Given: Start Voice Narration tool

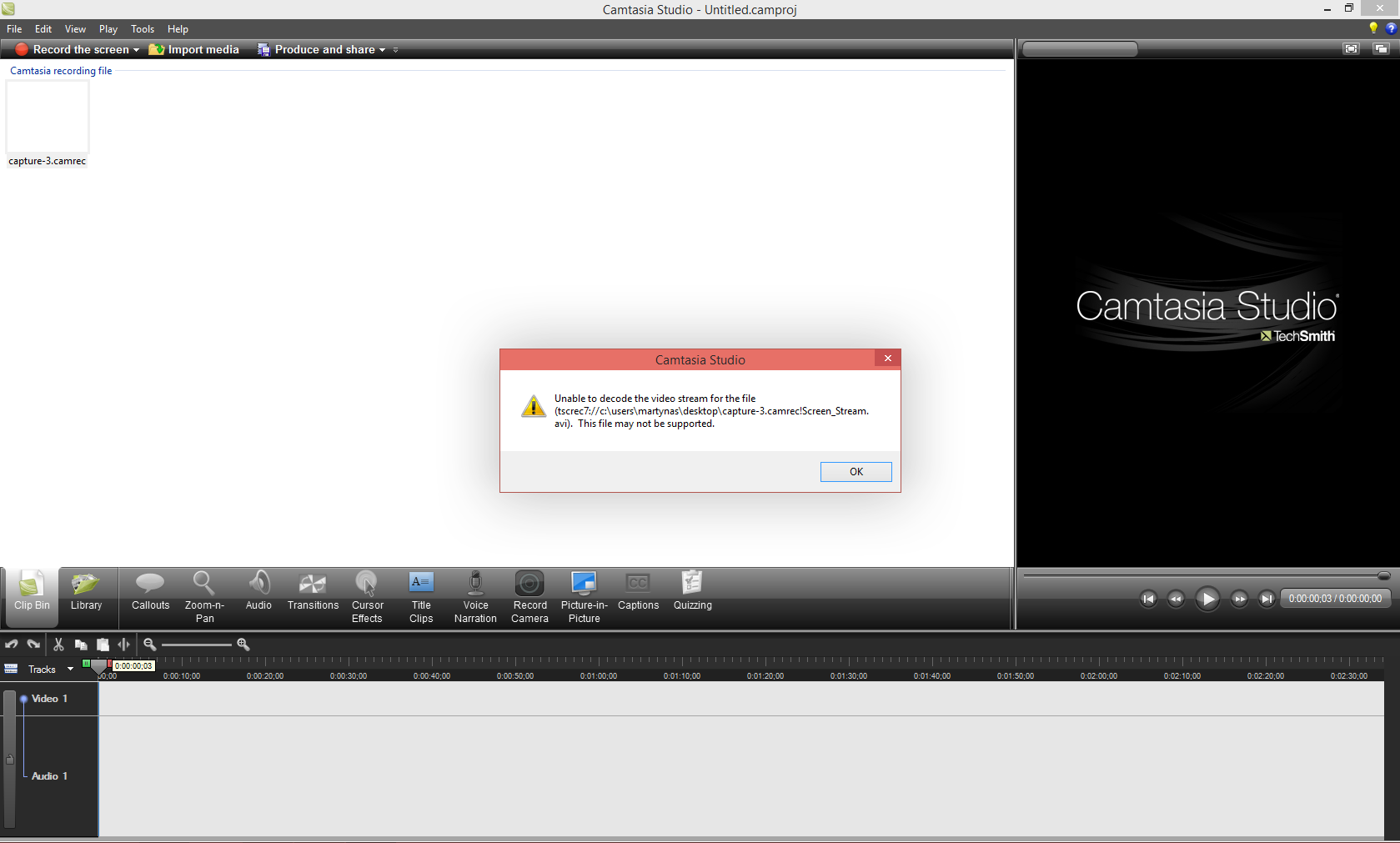Looking at the screenshot, I should pos(475,597).
